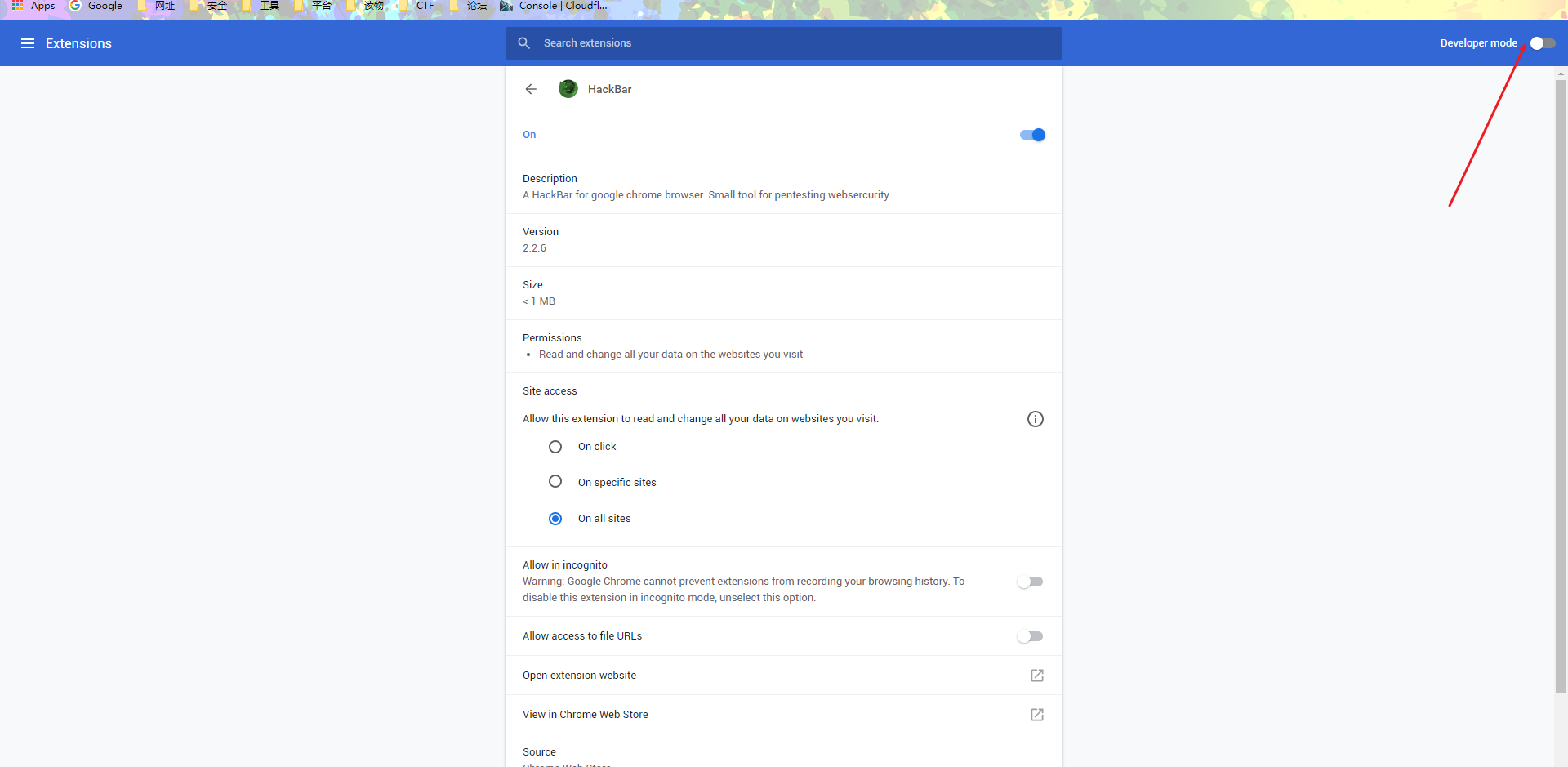Click the external link icon for extension website
This screenshot has width=1568, height=767.
[1037, 676]
